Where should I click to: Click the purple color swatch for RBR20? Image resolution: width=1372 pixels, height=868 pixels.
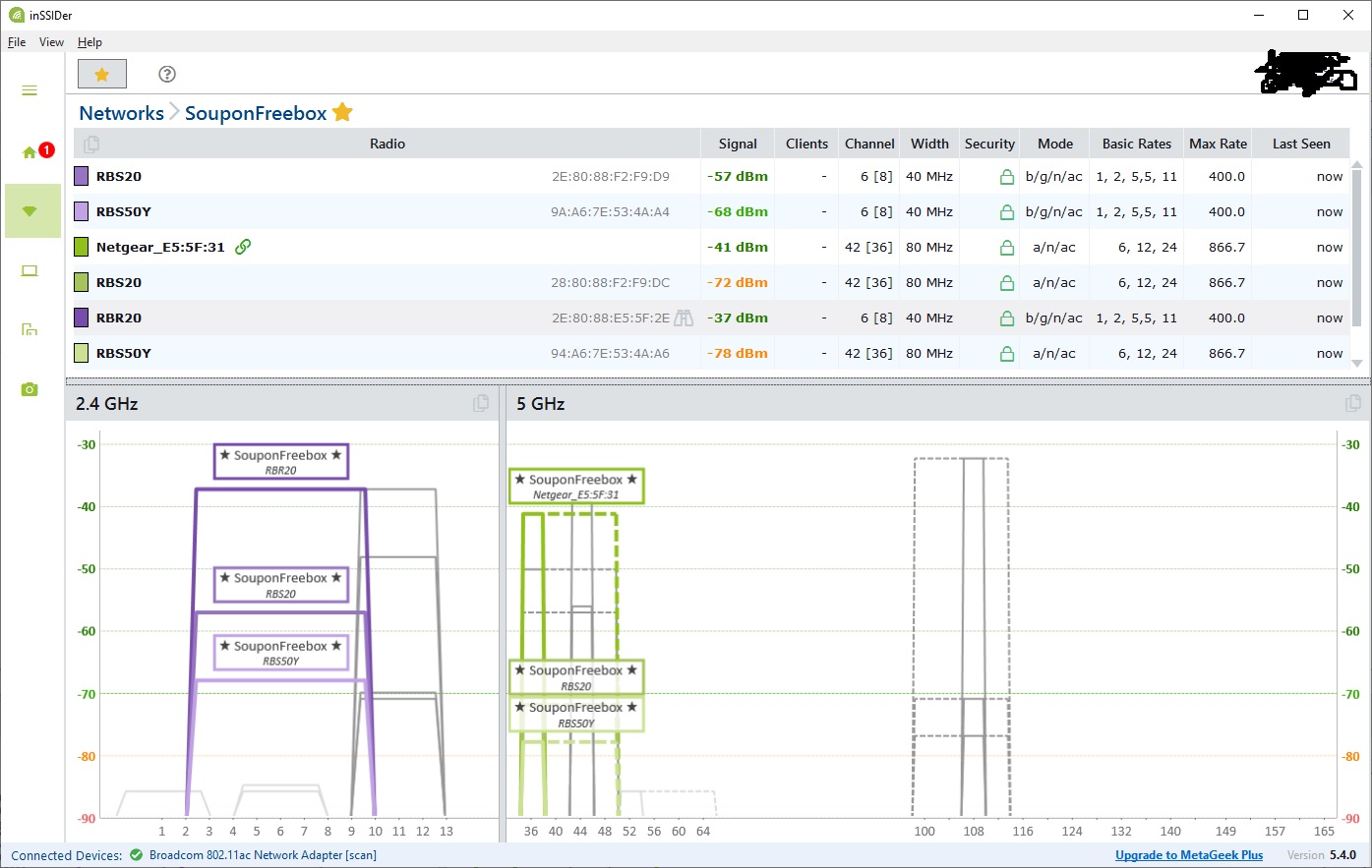[82, 318]
